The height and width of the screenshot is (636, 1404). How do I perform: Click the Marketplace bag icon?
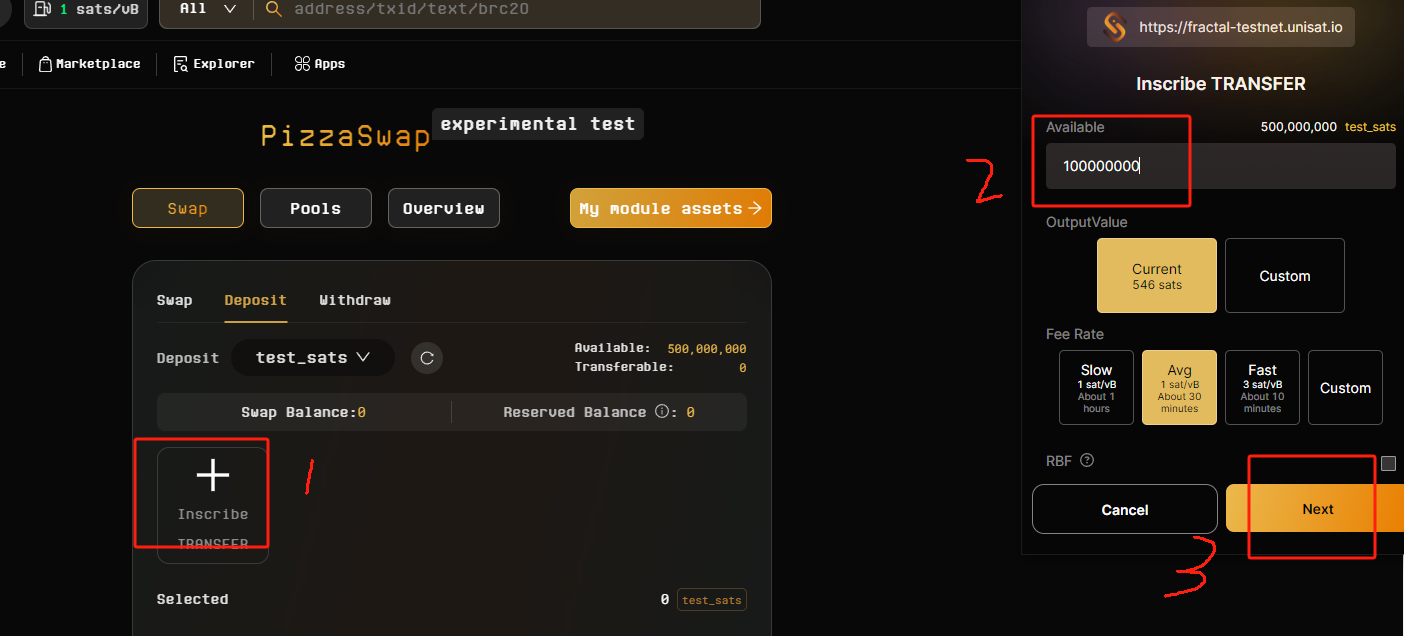click(45, 64)
